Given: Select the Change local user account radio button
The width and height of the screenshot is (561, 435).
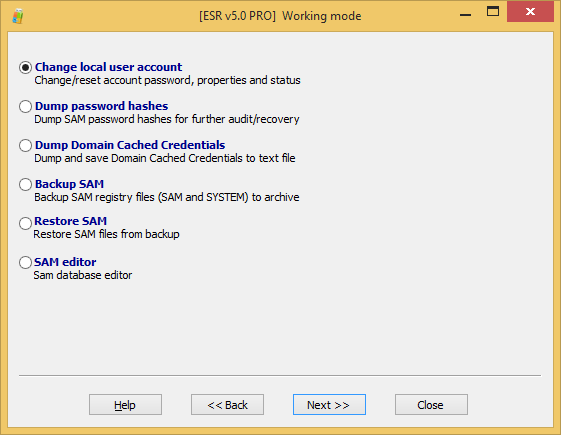Looking at the screenshot, I should tap(25, 67).
